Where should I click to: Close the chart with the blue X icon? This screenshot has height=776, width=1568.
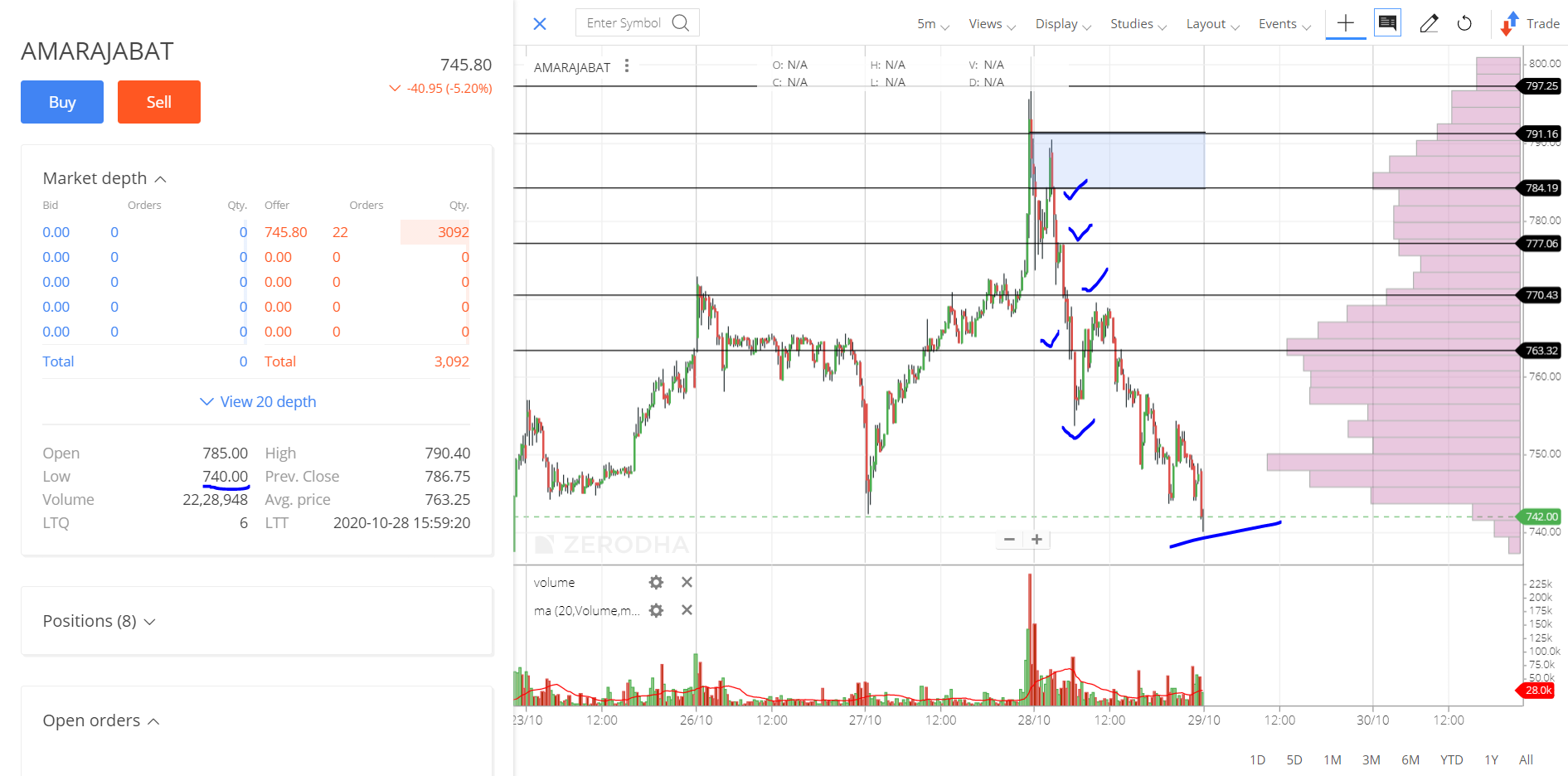[540, 24]
